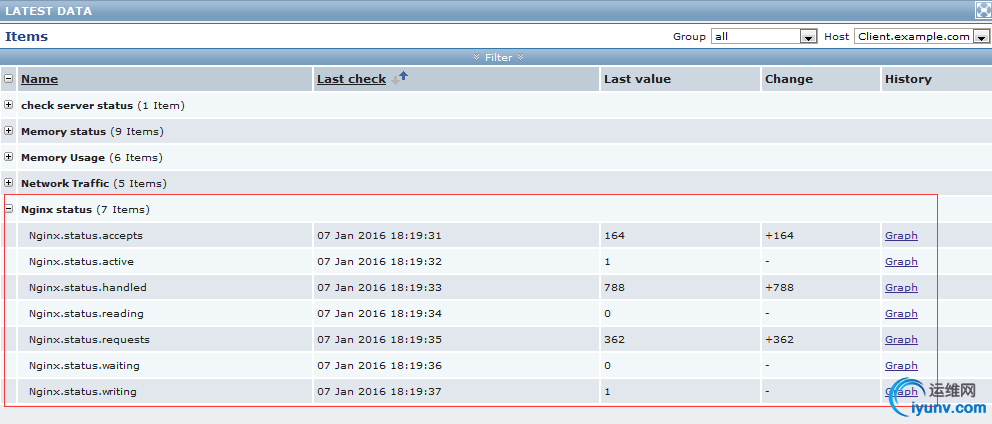Click the fullscreen icon in Latest Data header
This screenshot has height=424, width=992.
pos(983,10)
